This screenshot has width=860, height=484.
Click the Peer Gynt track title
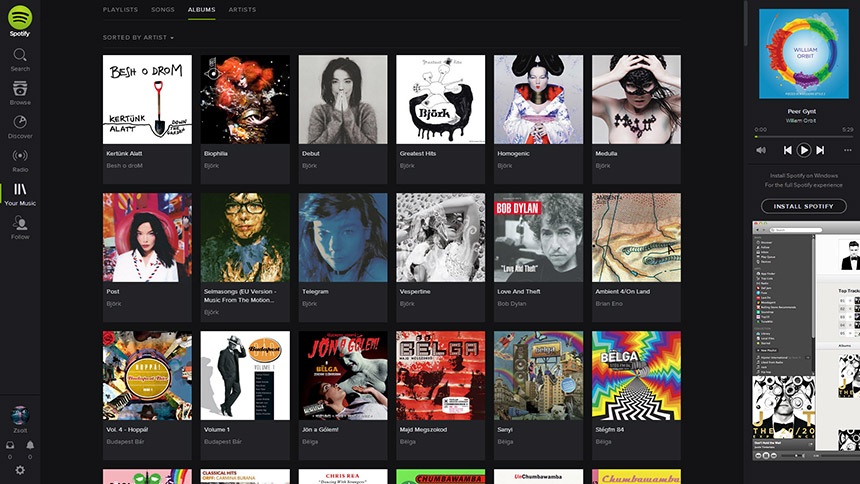[802, 111]
